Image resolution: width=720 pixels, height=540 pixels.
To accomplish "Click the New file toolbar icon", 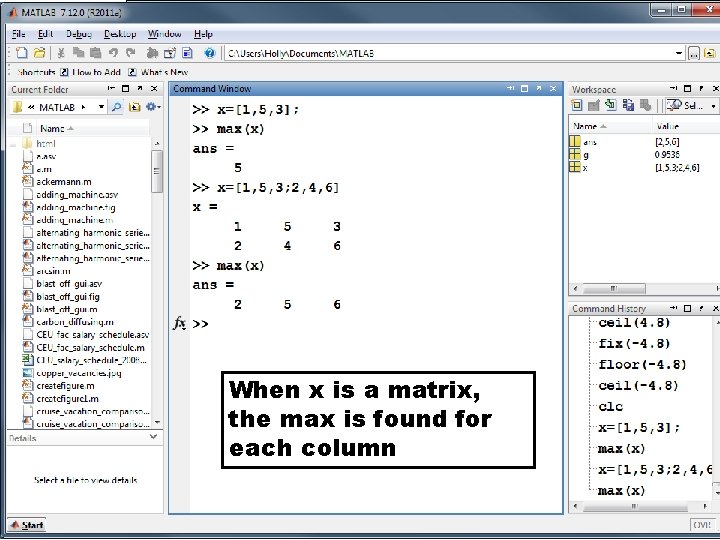I will 22,53.
